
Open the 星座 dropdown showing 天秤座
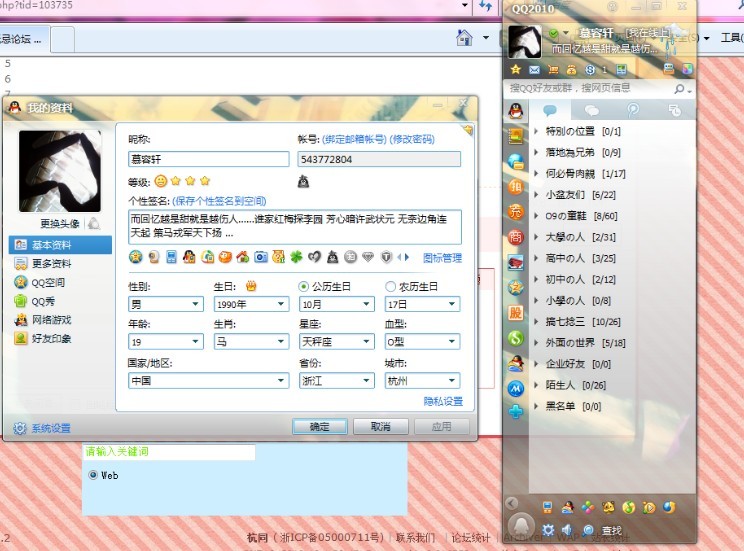(337, 342)
